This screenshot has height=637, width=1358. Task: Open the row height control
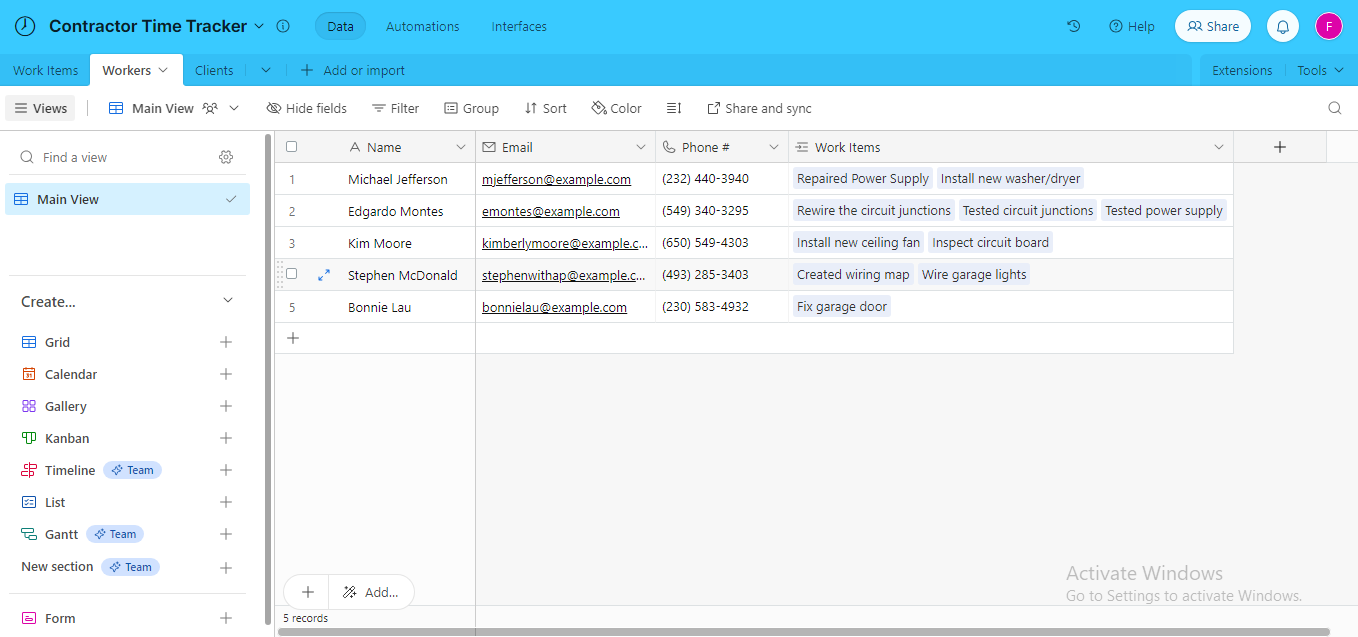pyautogui.click(x=673, y=107)
